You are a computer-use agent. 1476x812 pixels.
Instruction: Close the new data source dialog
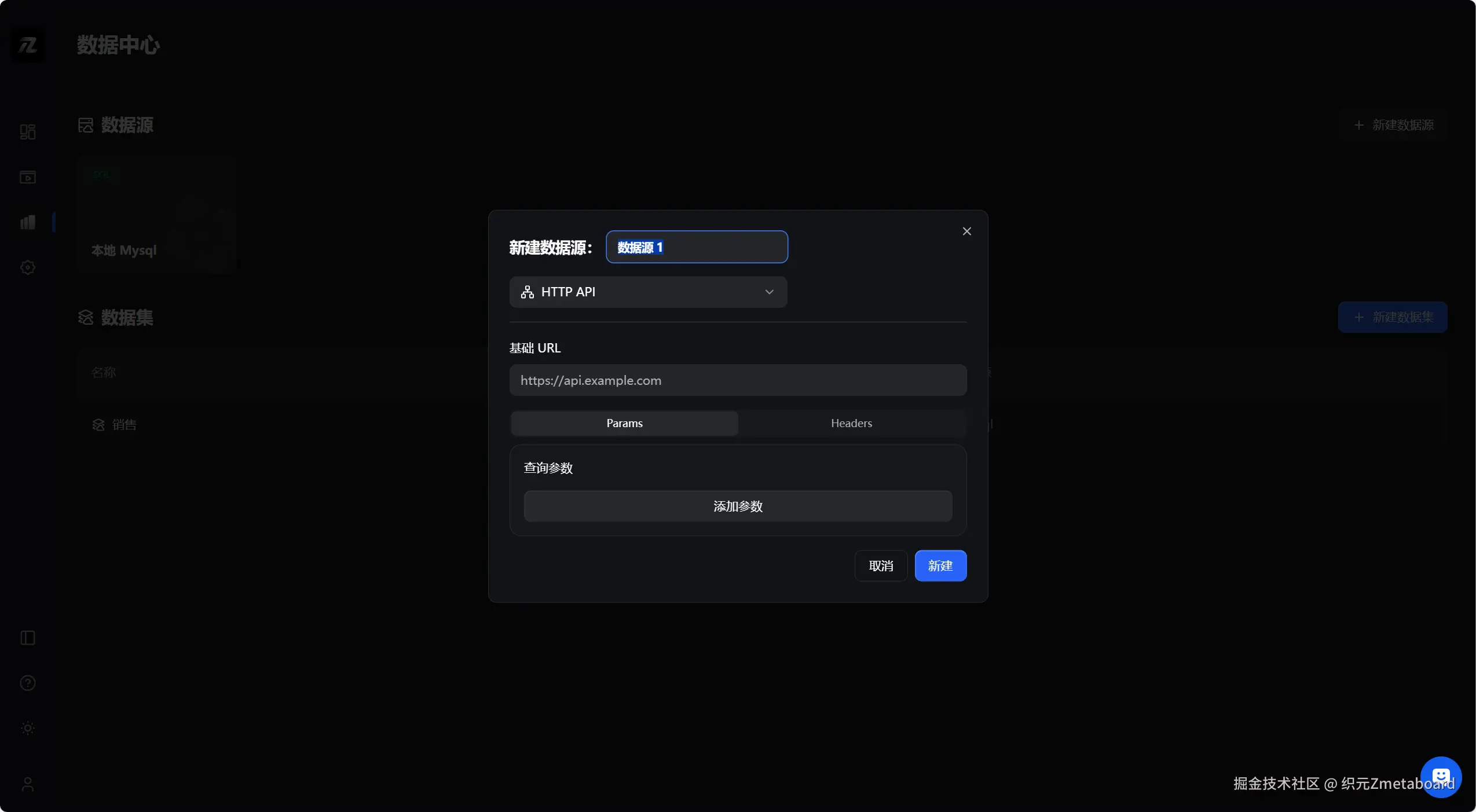pyautogui.click(x=966, y=232)
